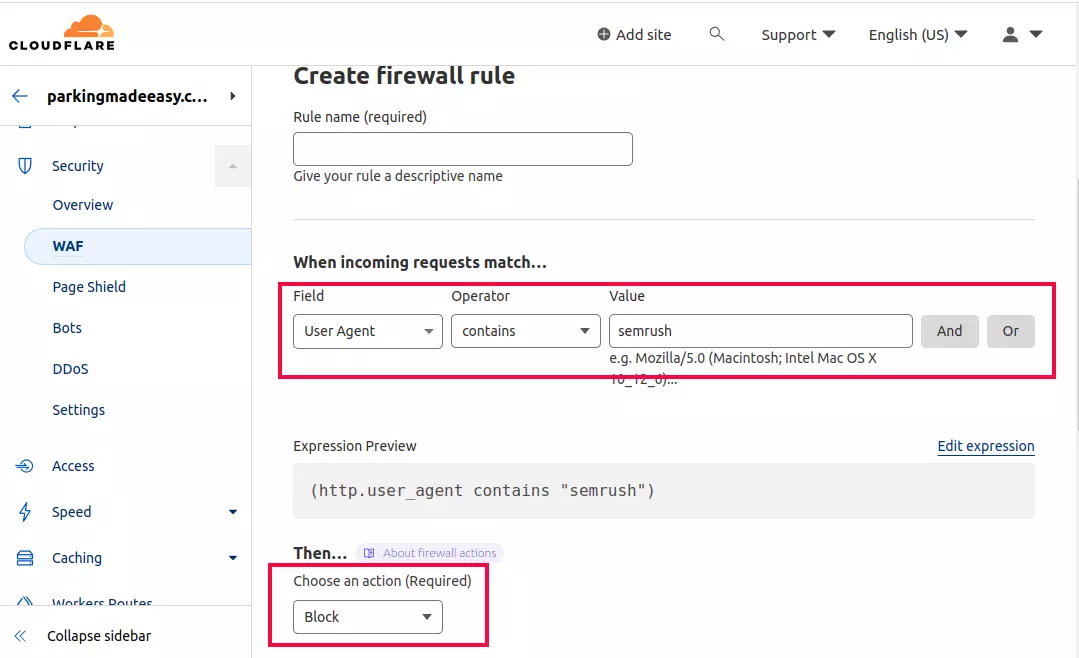
Task: Select WAF in the Security menu
Action: pyautogui.click(x=67, y=246)
